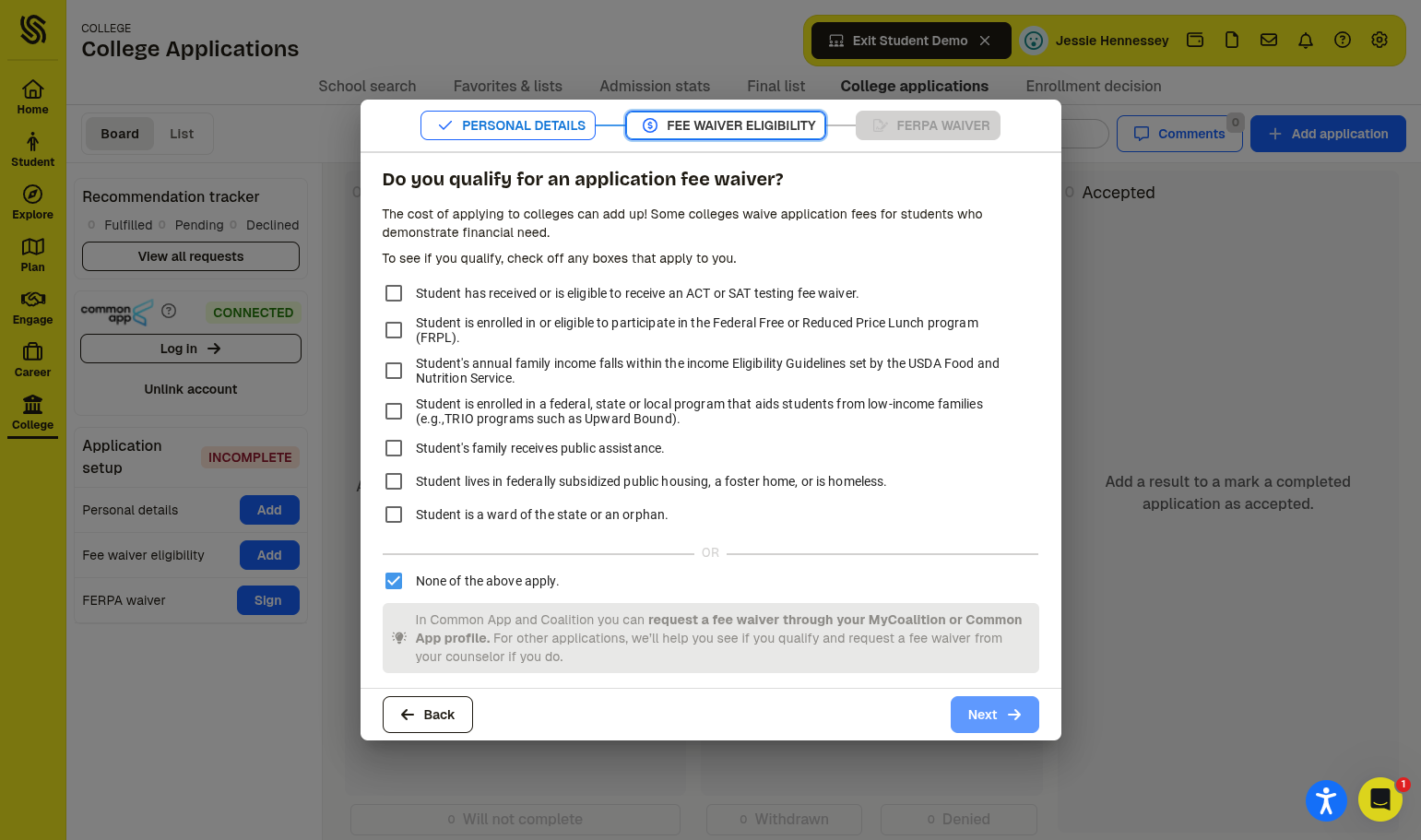Click the Back button

[x=428, y=715]
